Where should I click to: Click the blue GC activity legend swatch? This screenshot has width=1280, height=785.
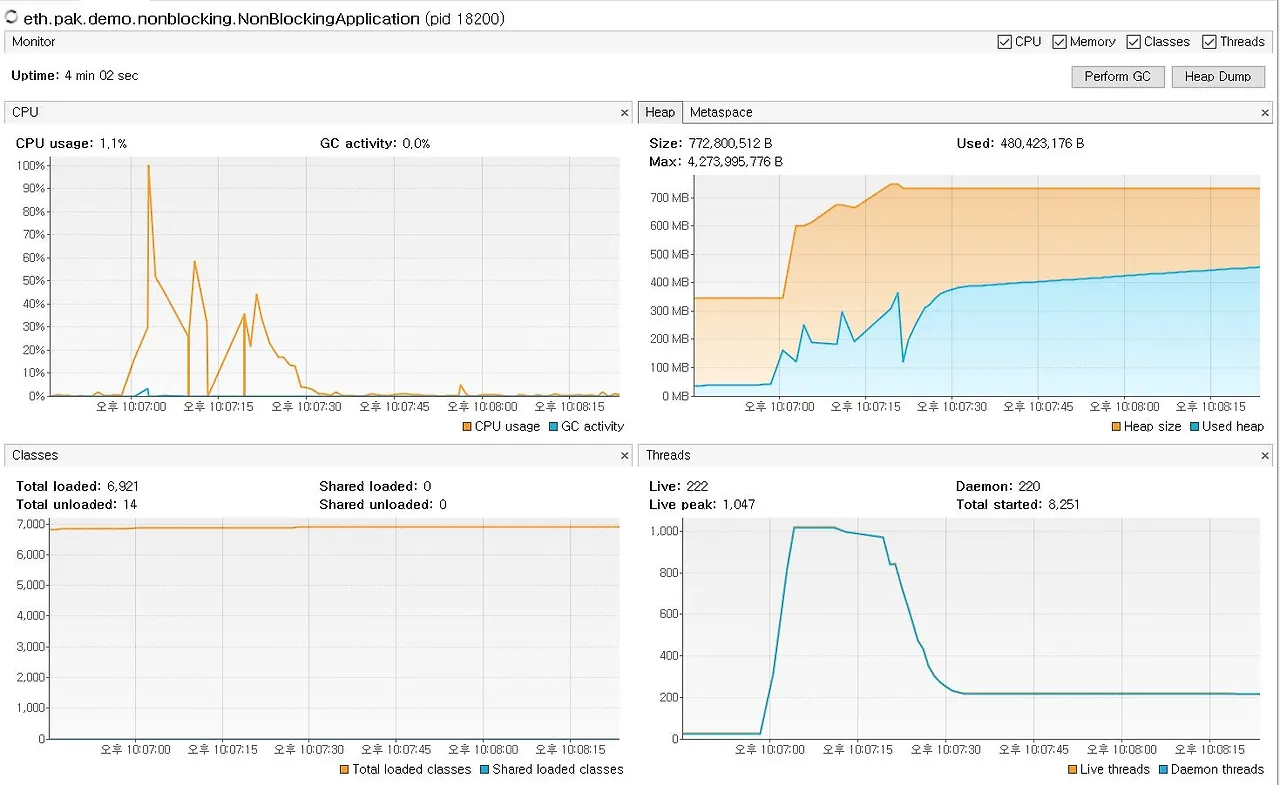pos(554,427)
